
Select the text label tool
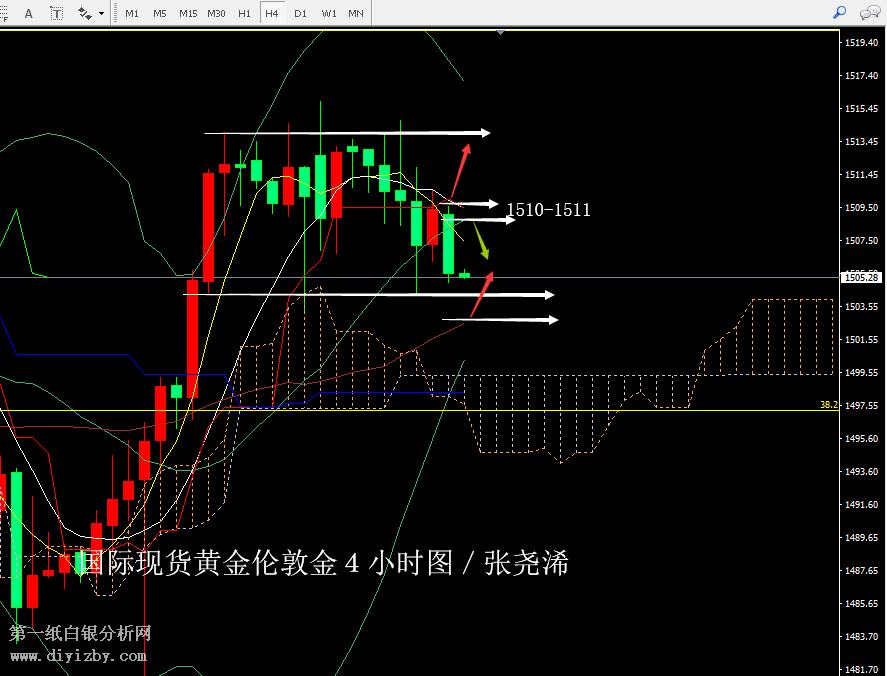tap(56, 13)
